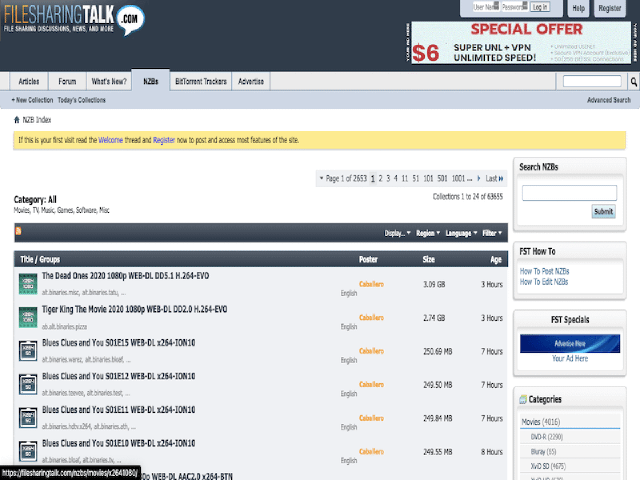This screenshot has height=480, width=640.
Task: Open Blues Clues and You S01E15 title
Action: coord(119,343)
